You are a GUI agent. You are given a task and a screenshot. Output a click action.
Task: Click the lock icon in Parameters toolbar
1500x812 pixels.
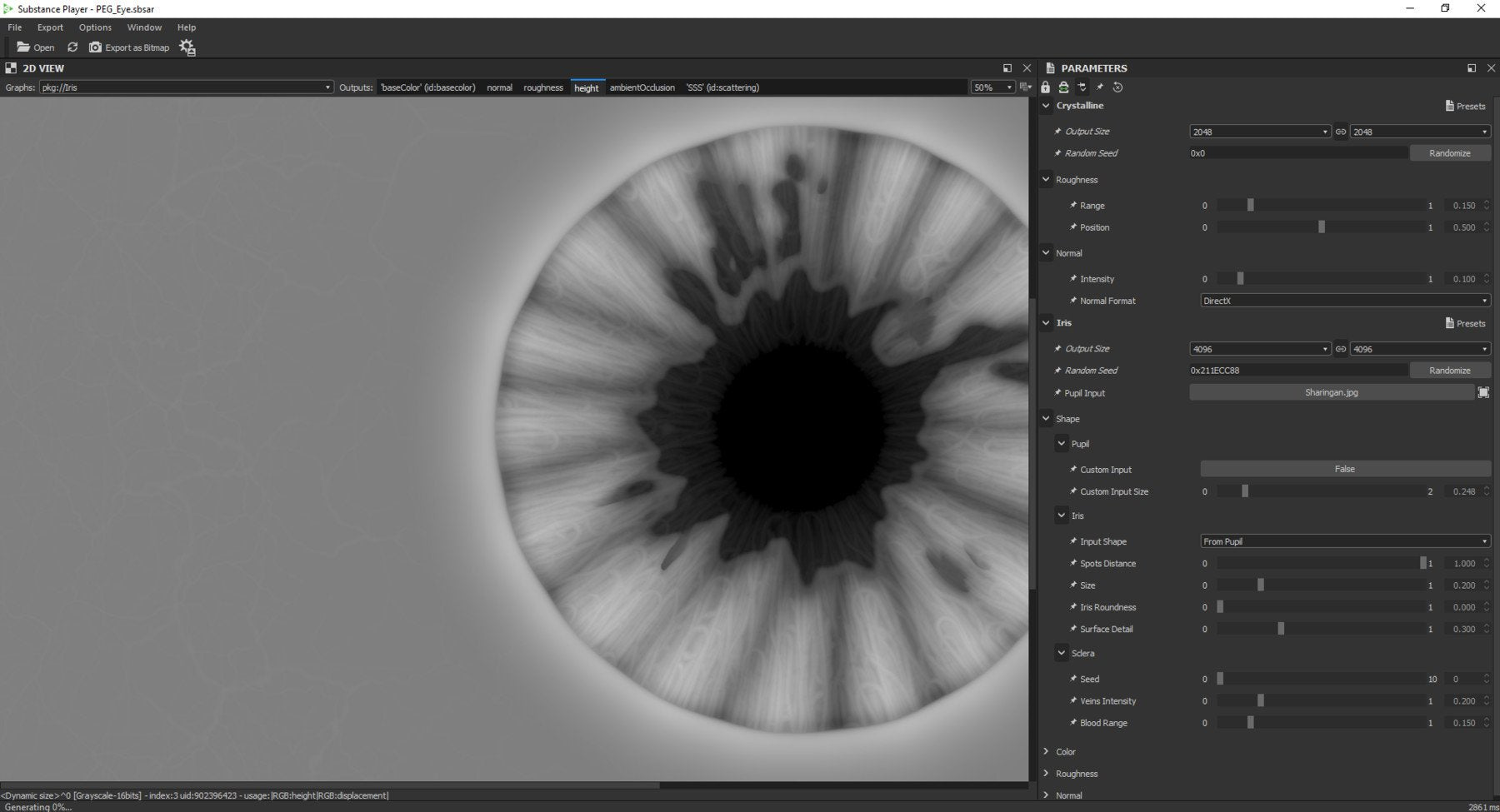click(1046, 87)
